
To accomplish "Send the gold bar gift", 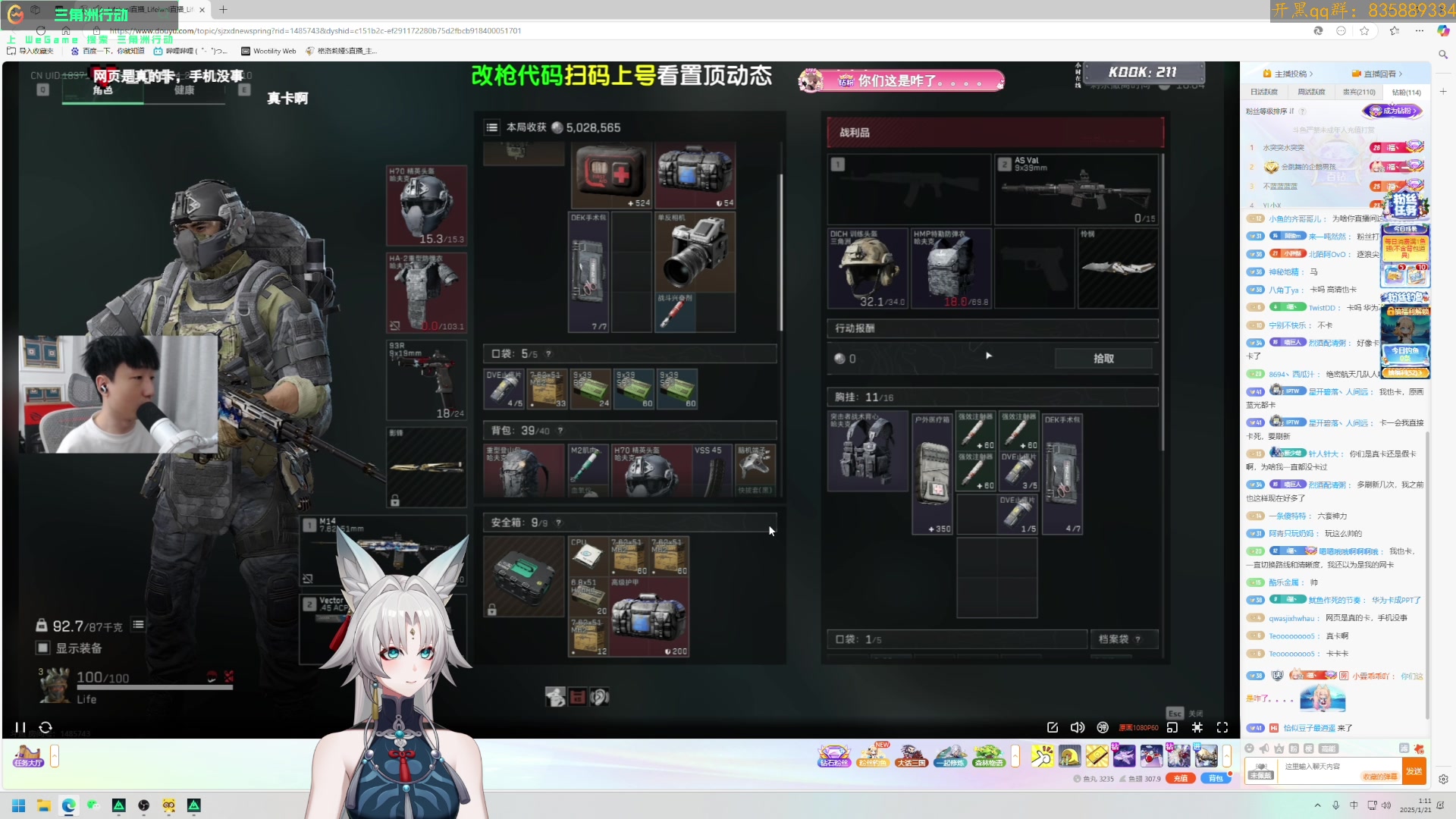I will [1097, 755].
